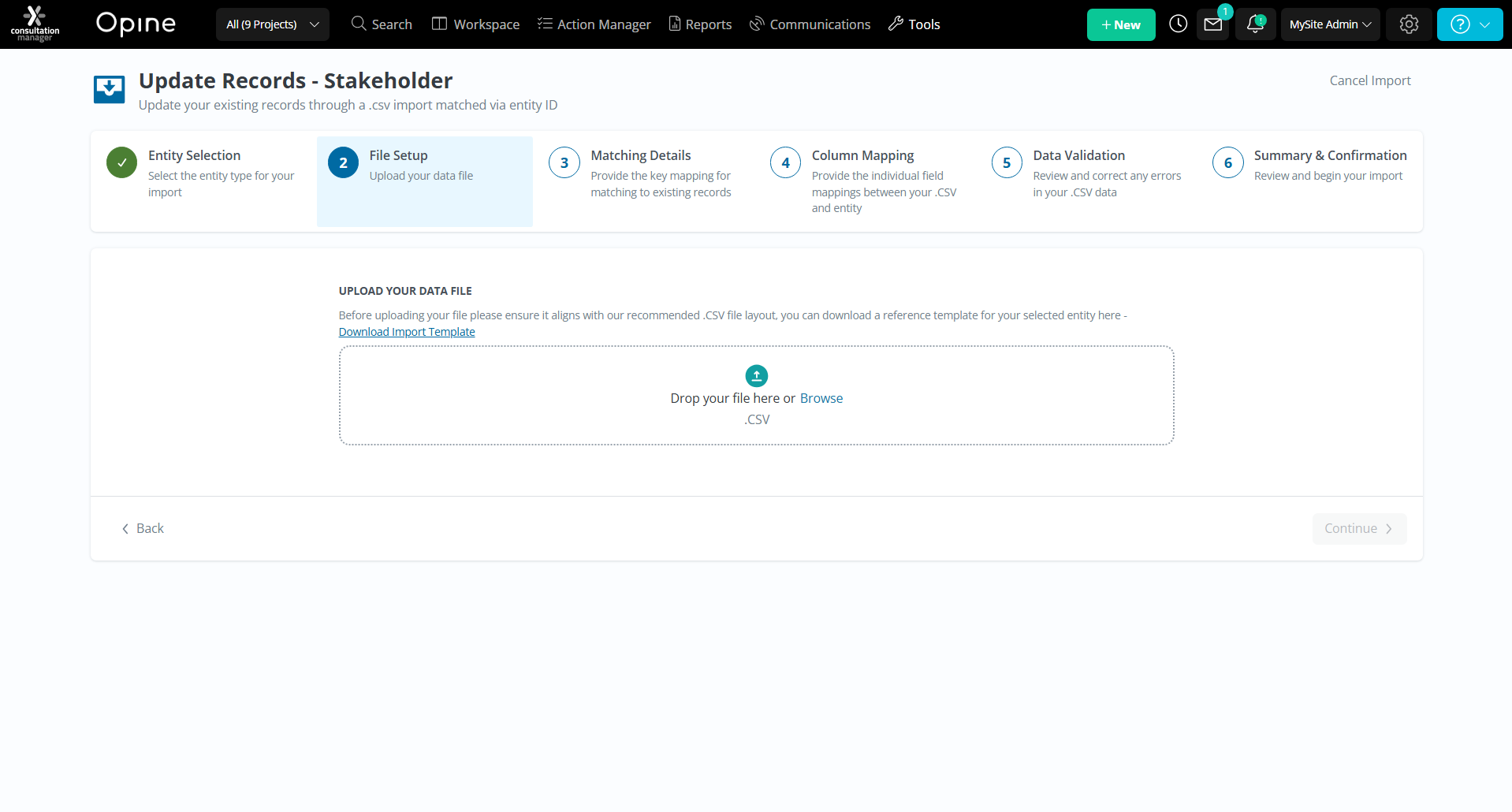1512x812 pixels.
Task: Open the Workspace menu
Action: point(476,24)
